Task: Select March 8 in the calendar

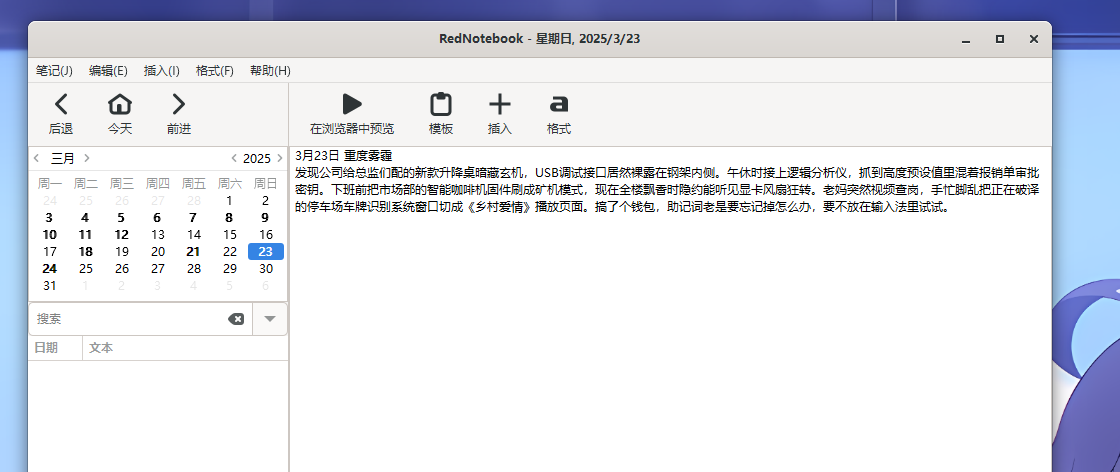Action: point(229,218)
